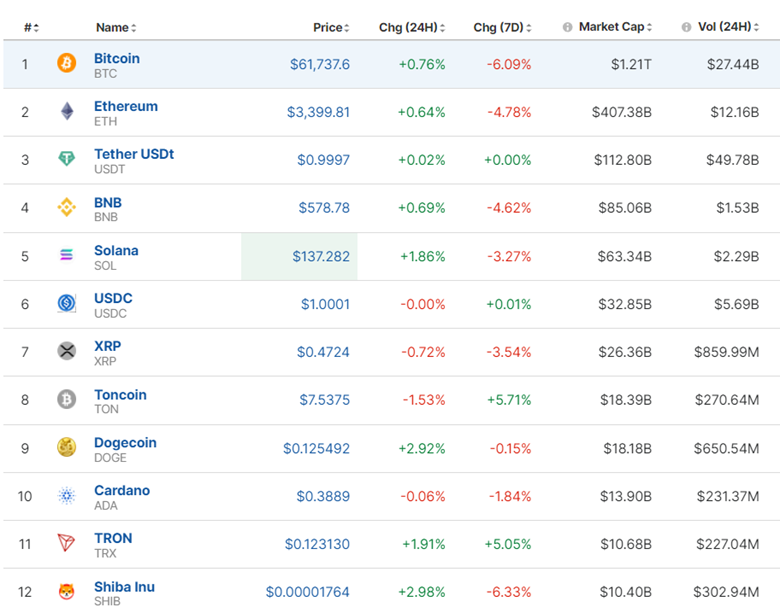Open the Ethereum coin page link

(x=126, y=106)
